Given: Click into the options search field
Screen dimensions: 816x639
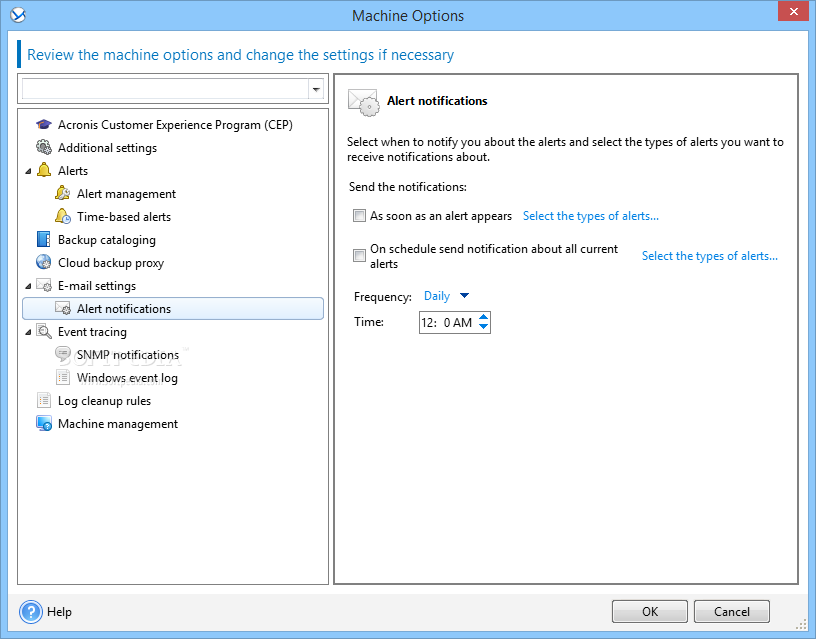Looking at the screenshot, I should [x=165, y=90].
